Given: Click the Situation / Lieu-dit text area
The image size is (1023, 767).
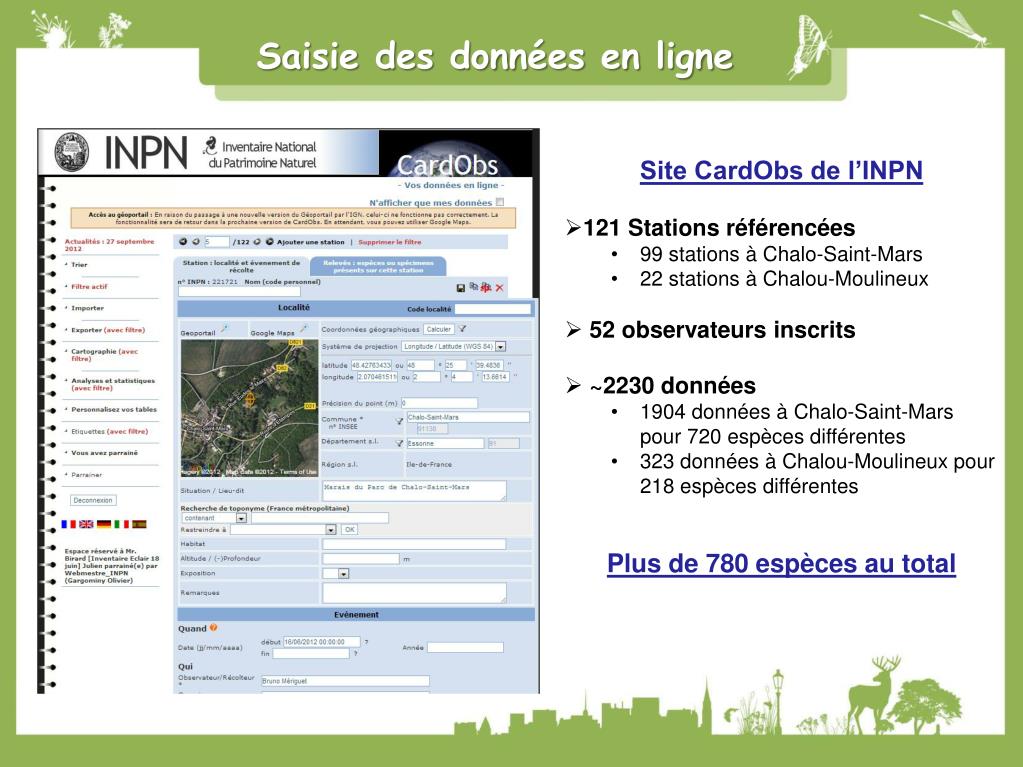Looking at the screenshot, I should 414,490.
